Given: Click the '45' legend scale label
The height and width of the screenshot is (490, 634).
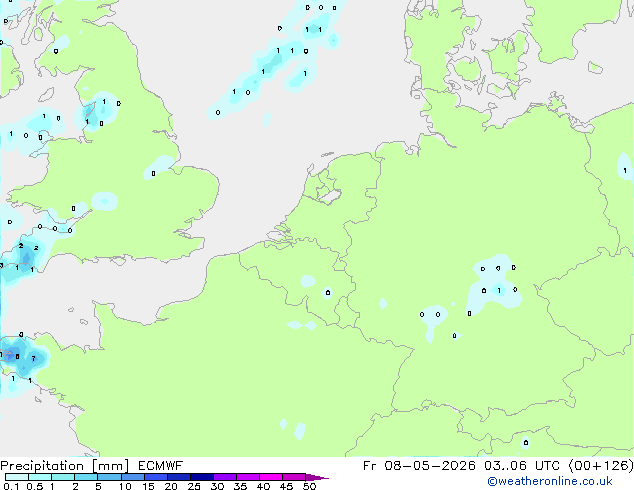Looking at the screenshot, I should click(286, 486).
